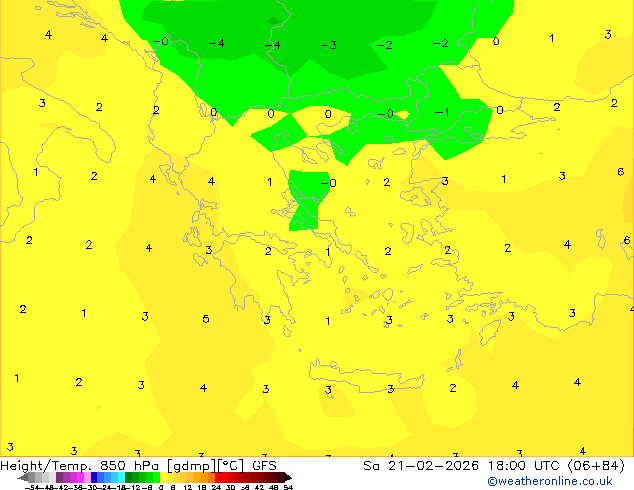The height and width of the screenshot is (490, 634).
Task: Click the dark maroon right arrow of scale
Action: (x=288, y=477)
